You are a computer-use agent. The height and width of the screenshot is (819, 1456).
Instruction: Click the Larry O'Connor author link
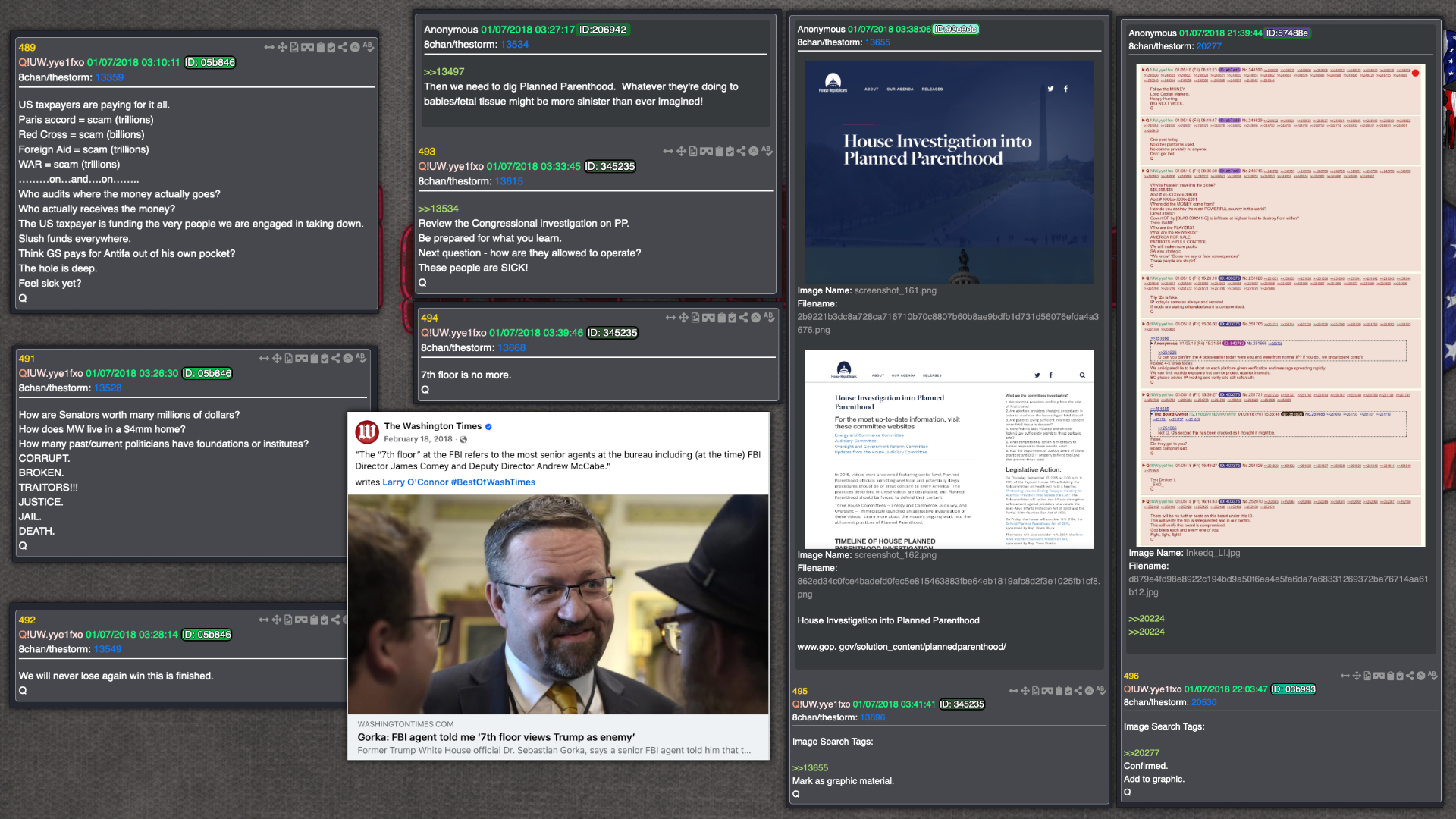pyautogui.click(x=416, y=482)
